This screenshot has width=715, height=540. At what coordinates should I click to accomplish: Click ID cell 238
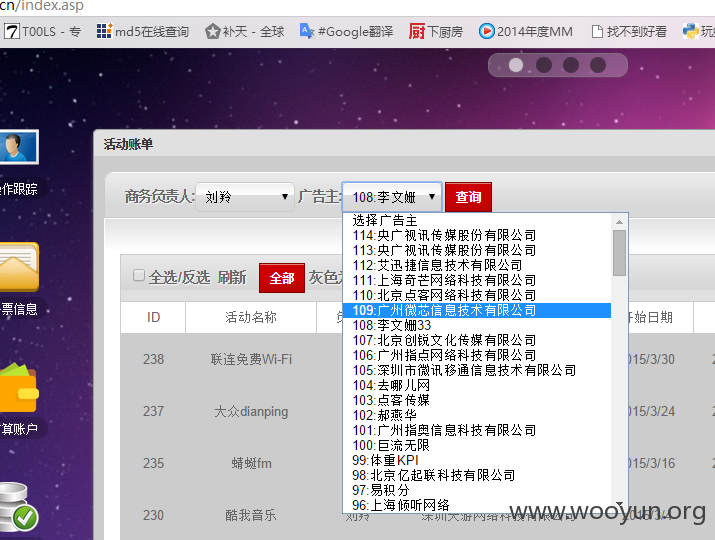pyautogui.click(x=153, y=359)
